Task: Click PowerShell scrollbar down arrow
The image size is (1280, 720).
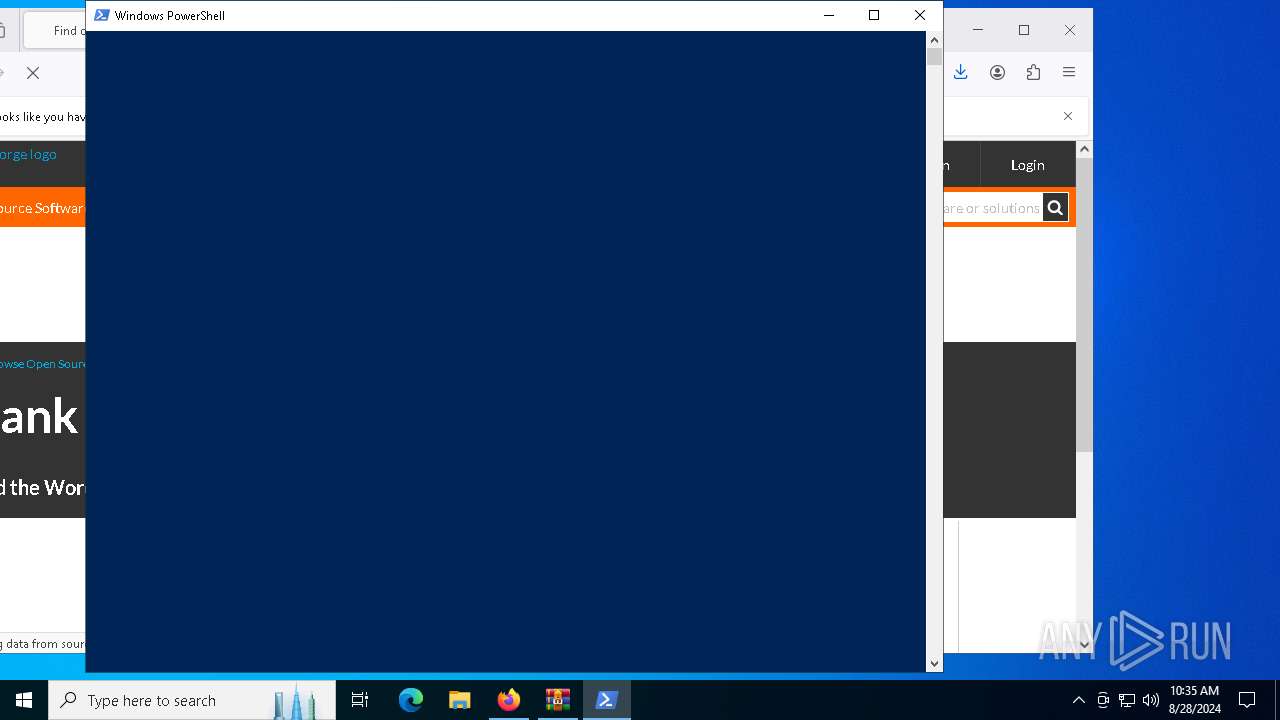Action: tap(934, 663)
